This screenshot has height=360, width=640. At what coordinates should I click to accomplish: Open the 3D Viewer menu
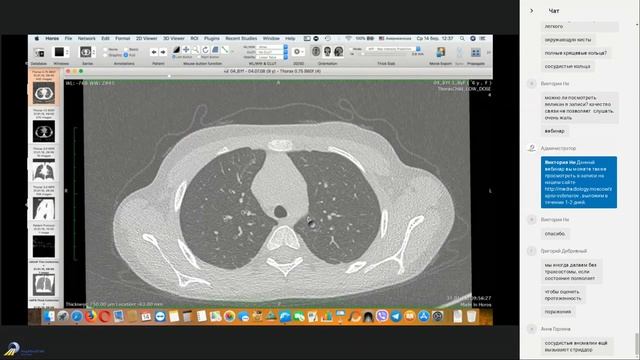coord(174,38)
